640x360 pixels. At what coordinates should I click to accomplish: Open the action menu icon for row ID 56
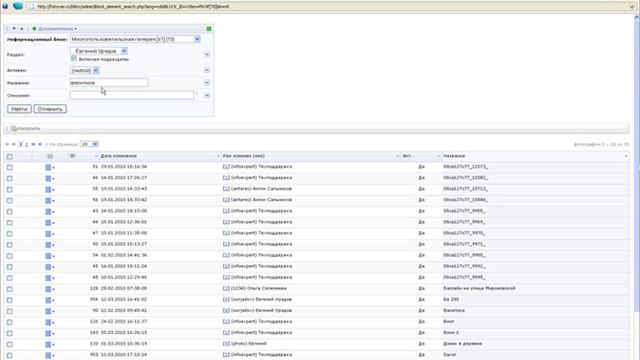tap(50, 200)
